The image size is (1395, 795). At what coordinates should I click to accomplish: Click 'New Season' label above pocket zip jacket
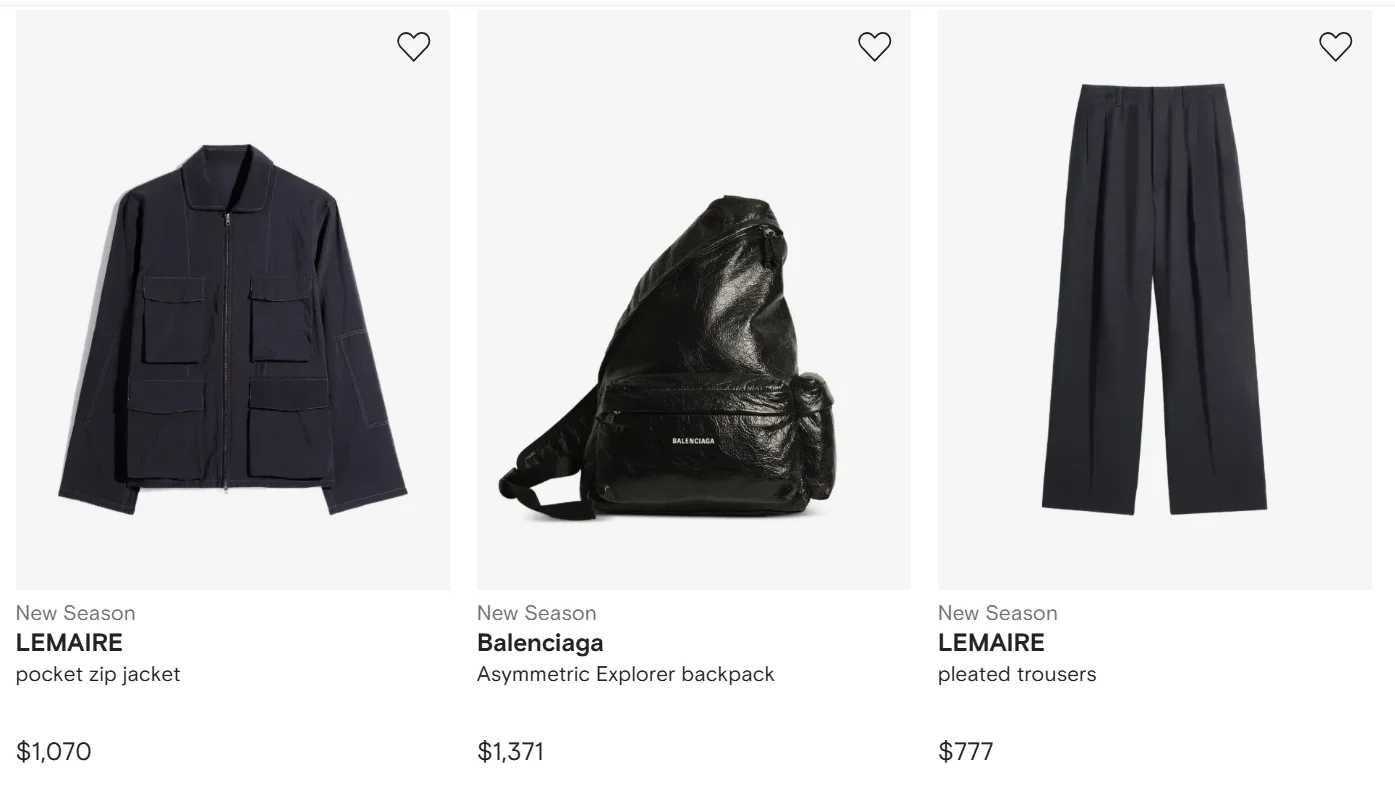coord(75,613)
